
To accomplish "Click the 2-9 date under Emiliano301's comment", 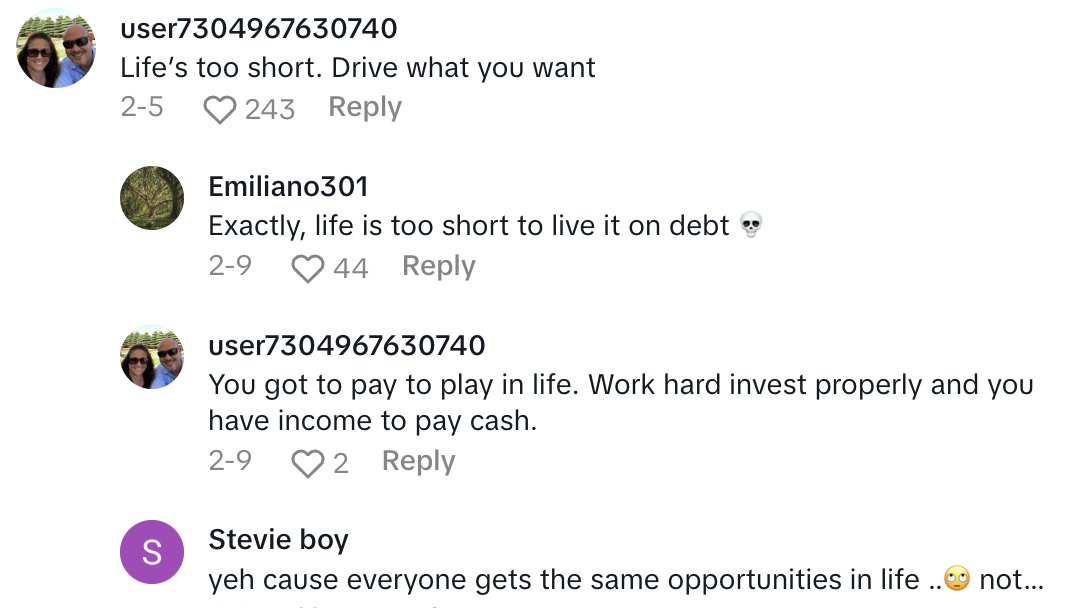I will (230, 266).
